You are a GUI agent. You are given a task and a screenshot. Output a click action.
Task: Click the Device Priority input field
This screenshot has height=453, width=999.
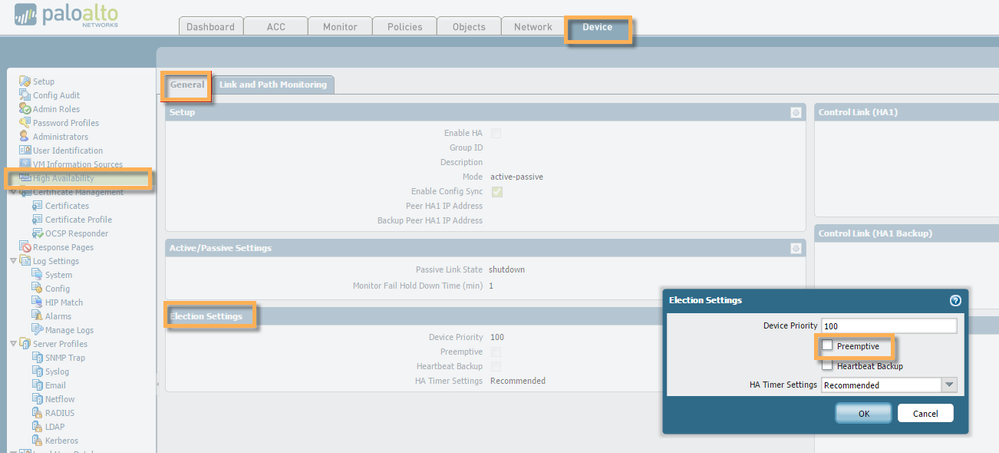(889, 326)
